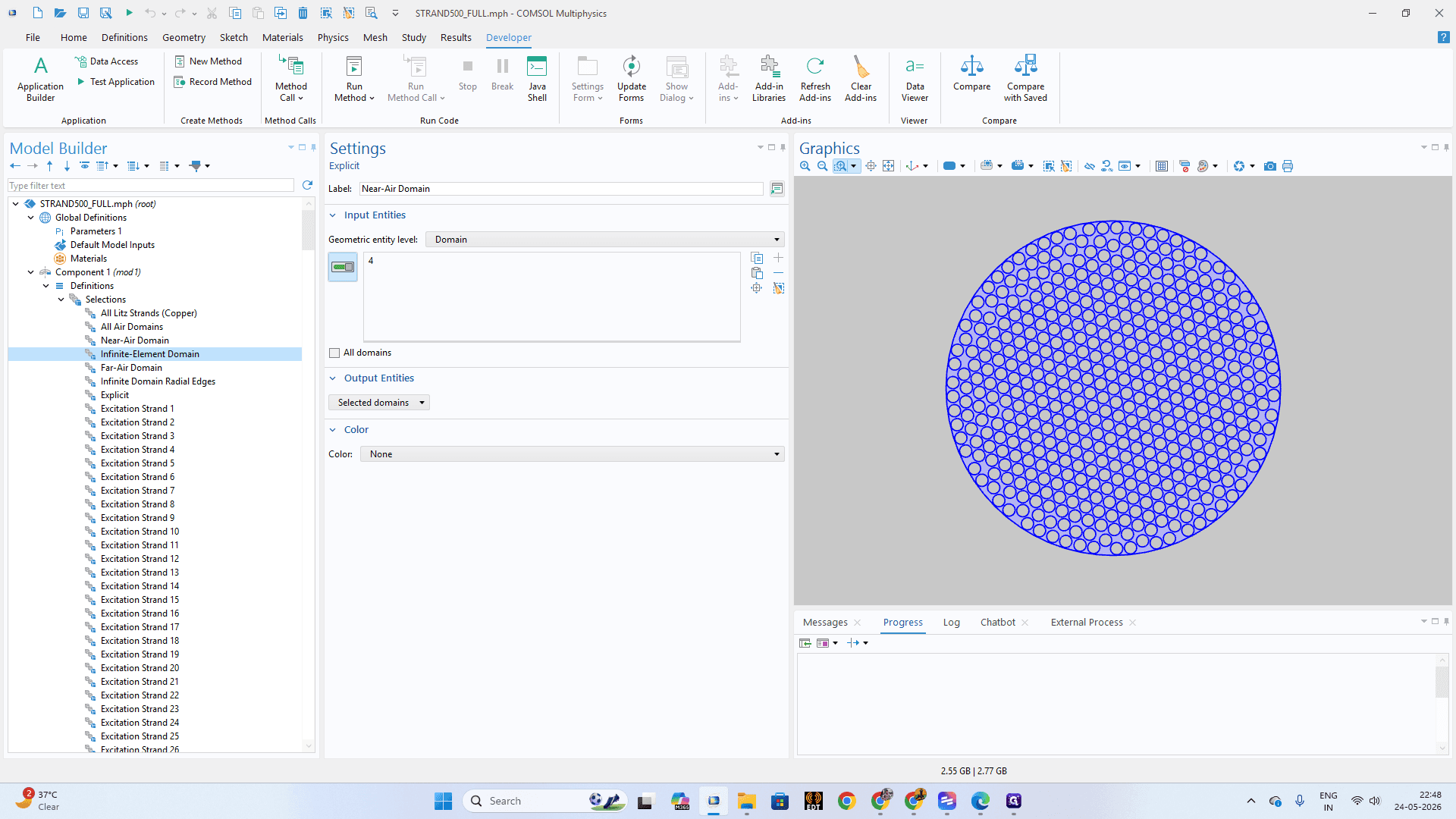
Task: Collapse the Component 1 tree node
Action: [x=30, y=272]
